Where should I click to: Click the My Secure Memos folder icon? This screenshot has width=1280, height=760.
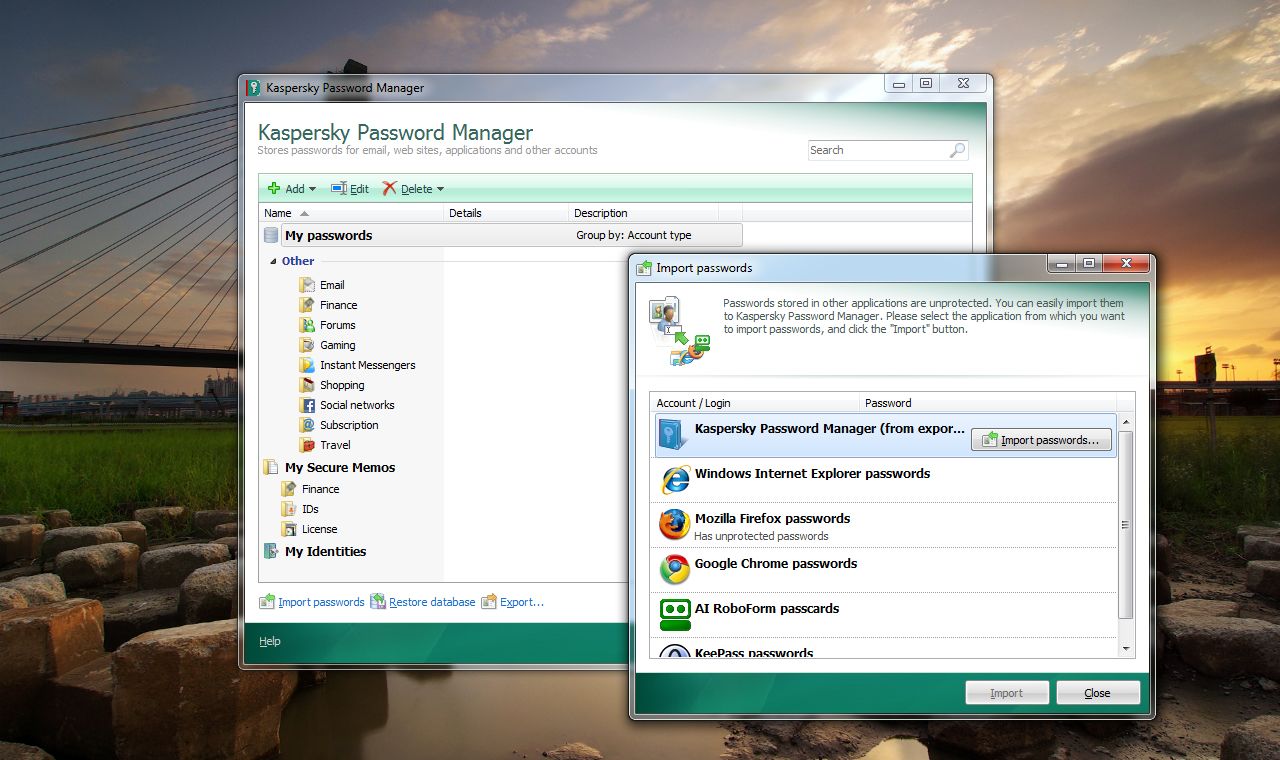(271, 467)
